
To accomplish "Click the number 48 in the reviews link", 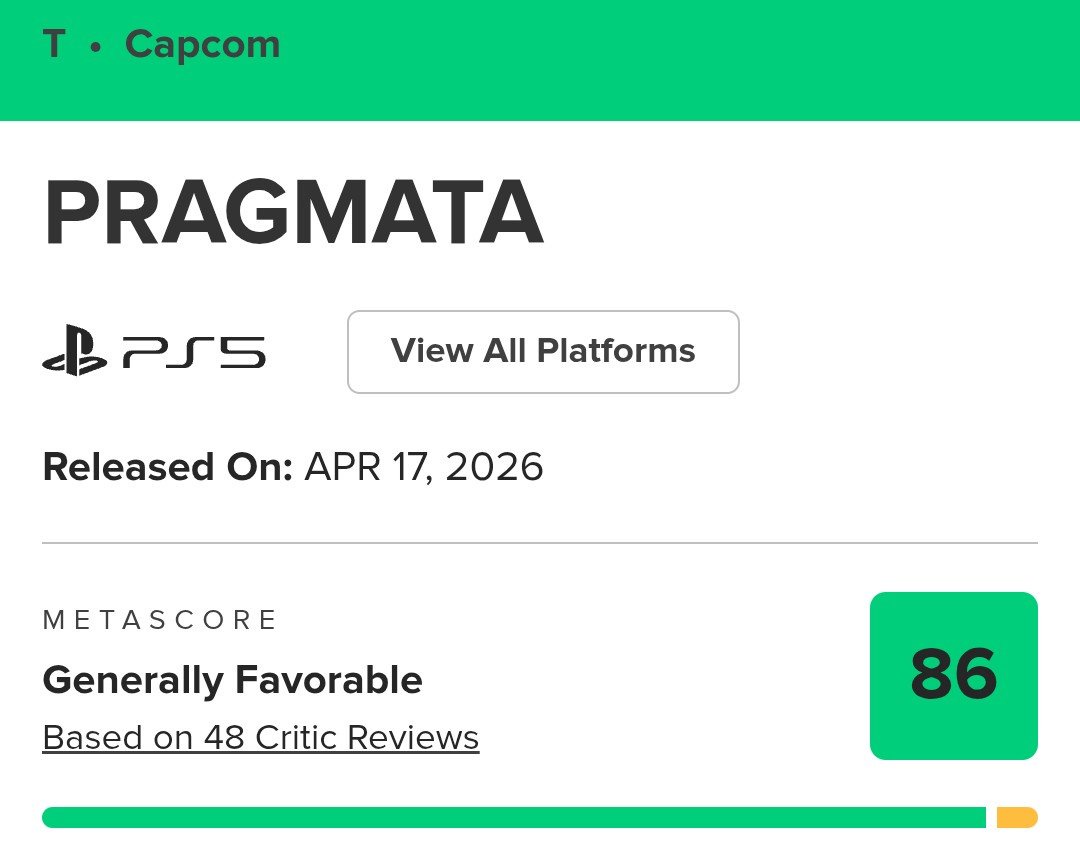I will click(225, 738).
